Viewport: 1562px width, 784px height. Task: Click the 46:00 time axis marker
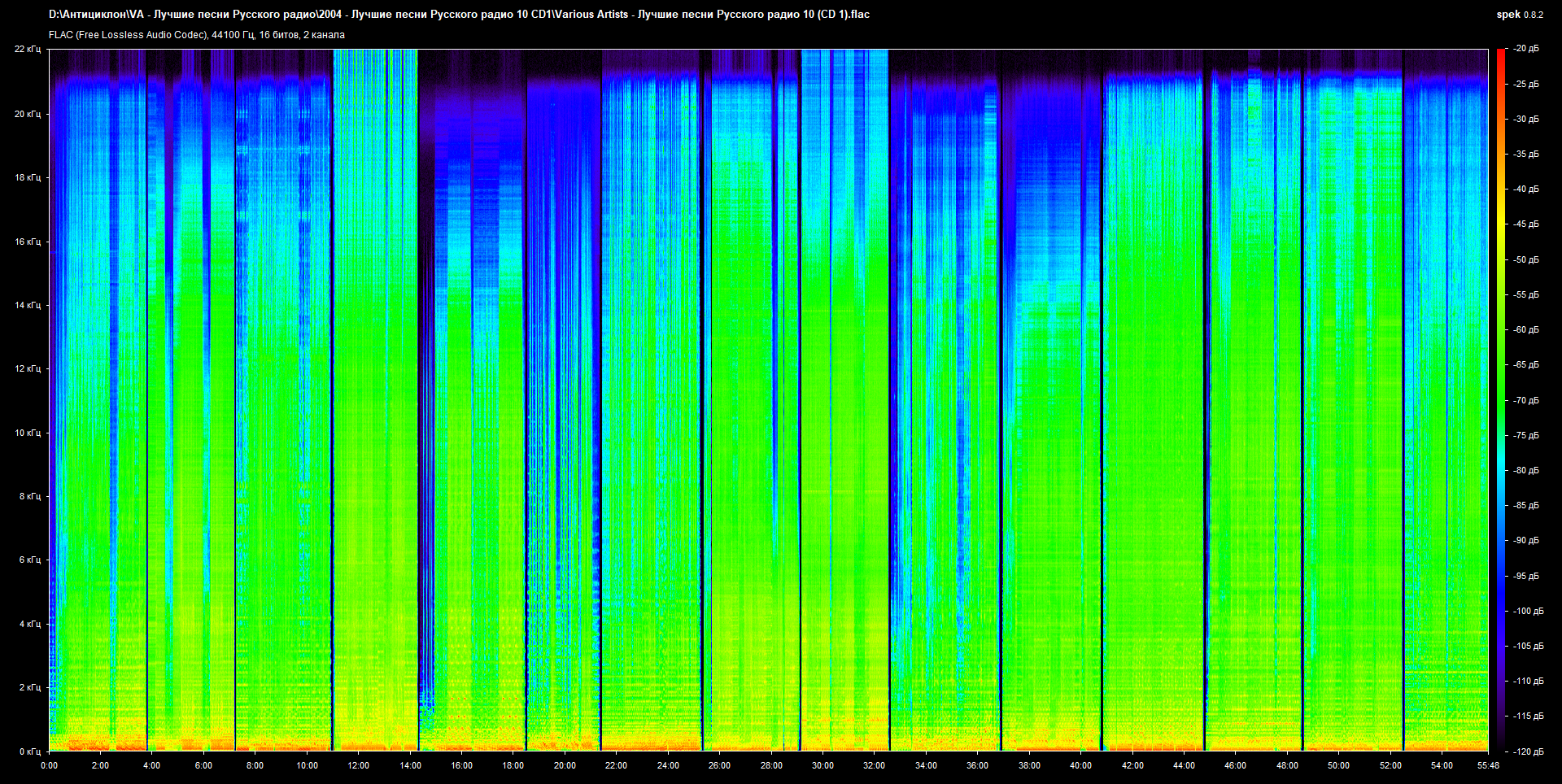pos(1235,765)
